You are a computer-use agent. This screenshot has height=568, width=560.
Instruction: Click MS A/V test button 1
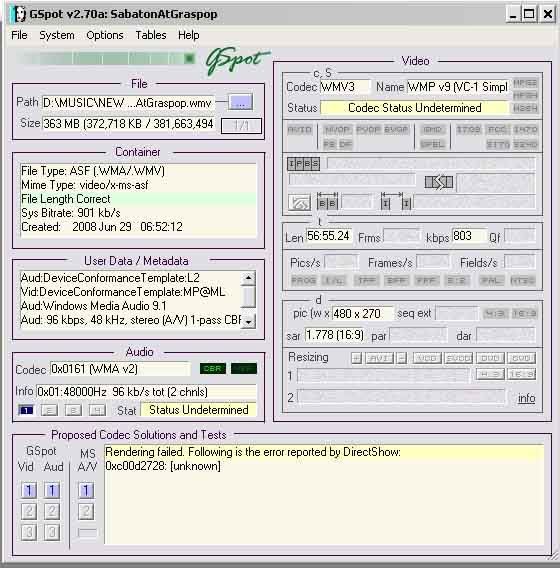86,490
